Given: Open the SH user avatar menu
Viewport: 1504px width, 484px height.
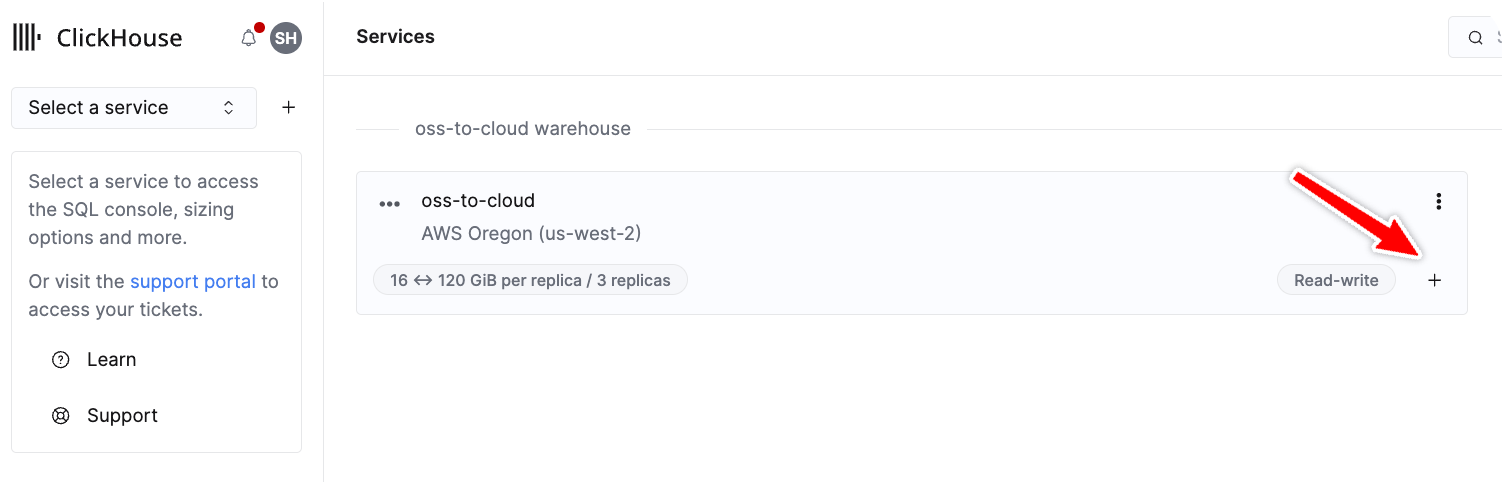Looking at the screenshot, I should click(x=286, y=39).
